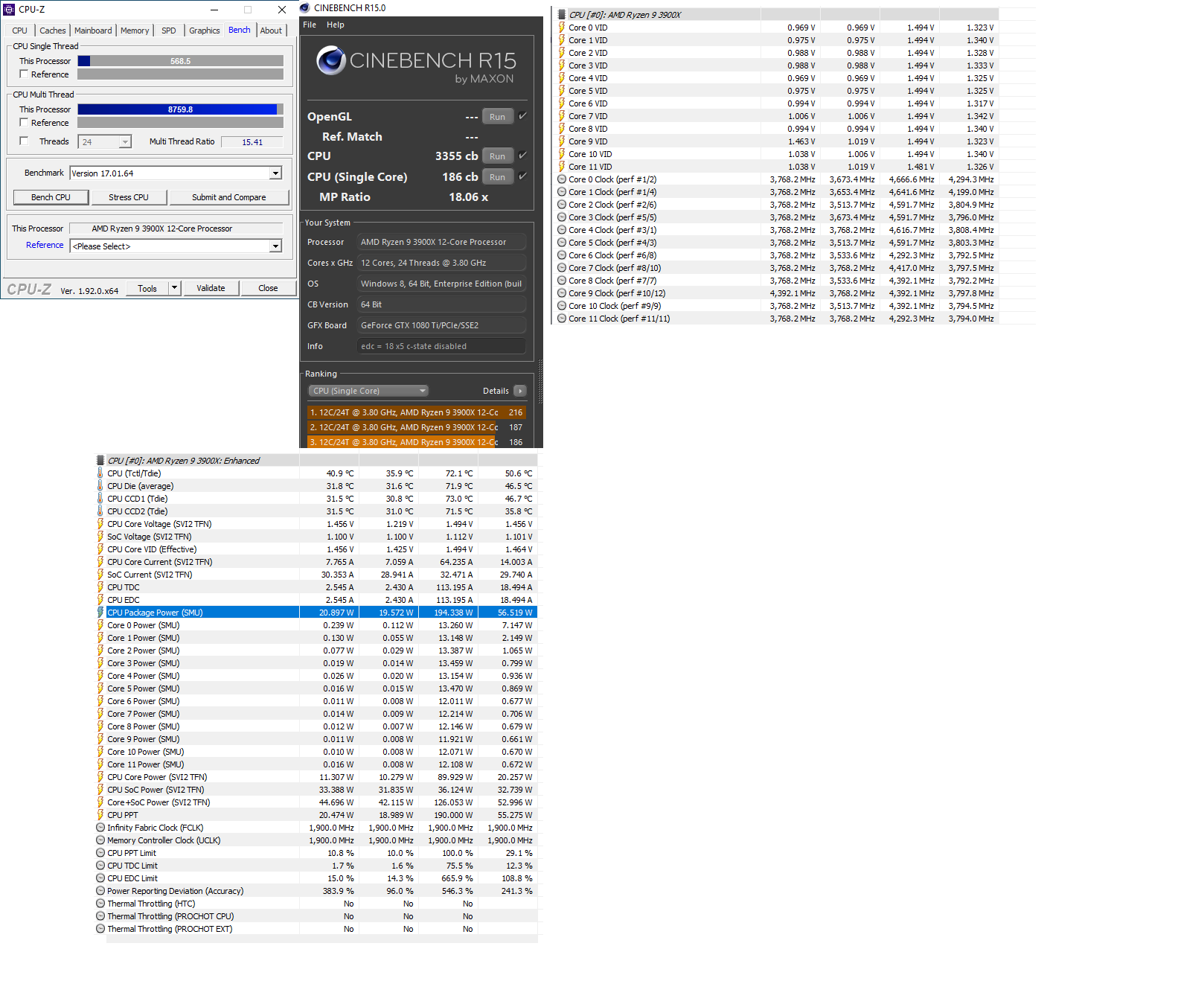Image resolution: width=1204 pixels, height=981 pixels.
Task: Click lightning icon for CPU EDC
Action: point(100,599)
